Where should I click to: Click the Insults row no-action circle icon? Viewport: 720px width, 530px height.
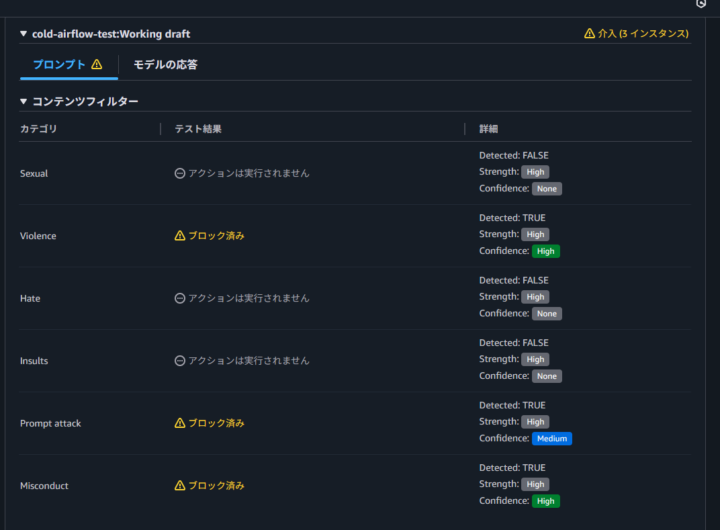pyautogui.click(x=180, y=361)
